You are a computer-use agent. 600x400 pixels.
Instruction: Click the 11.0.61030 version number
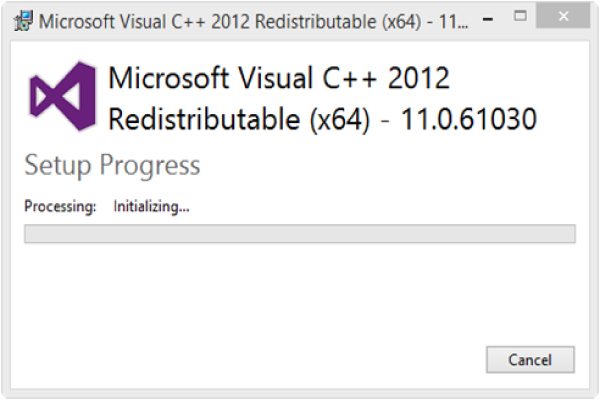pyautogui.click(x=470, y=120)
